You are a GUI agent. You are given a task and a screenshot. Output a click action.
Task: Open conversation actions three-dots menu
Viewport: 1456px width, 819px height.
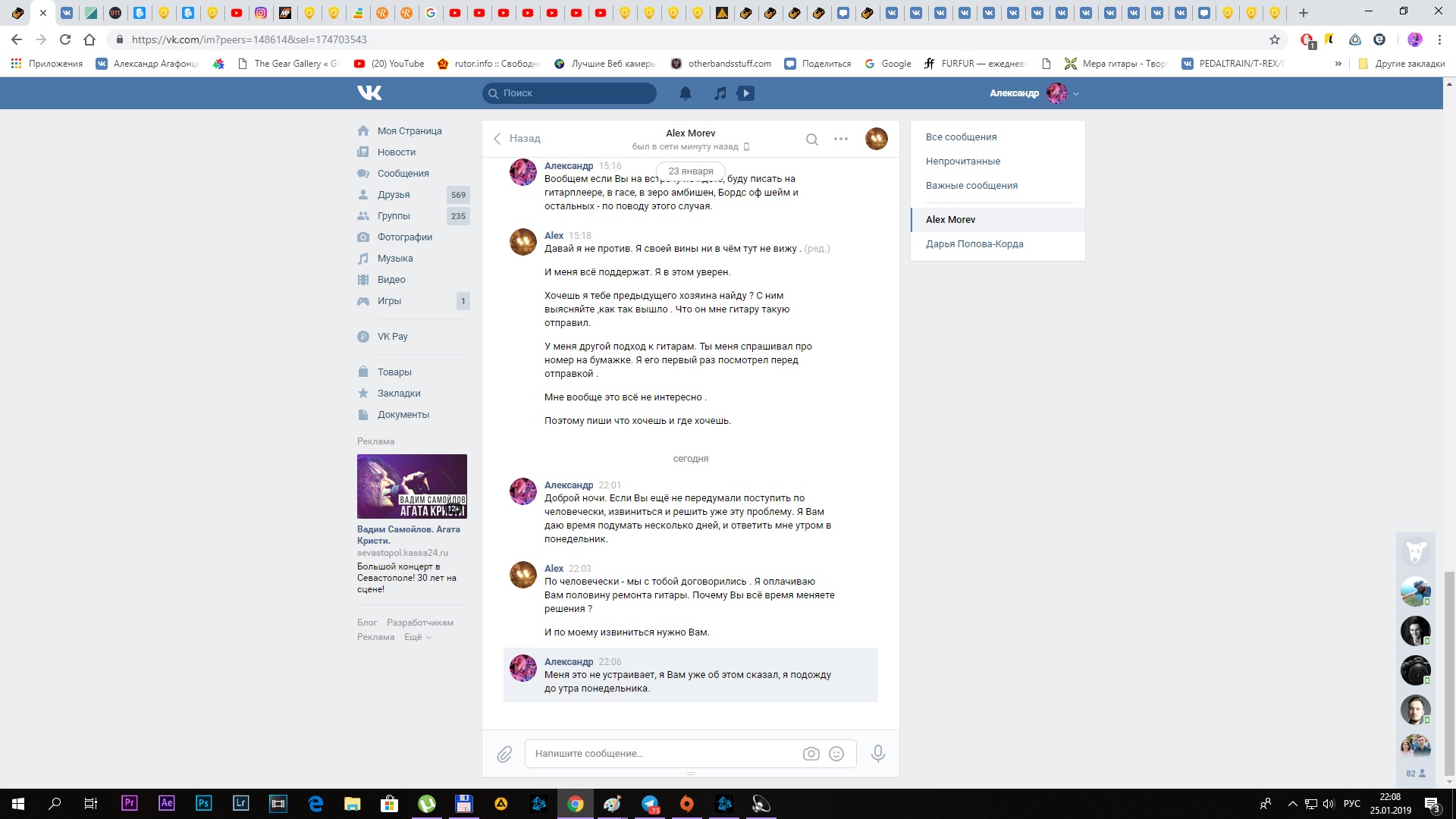click(841, 139)
